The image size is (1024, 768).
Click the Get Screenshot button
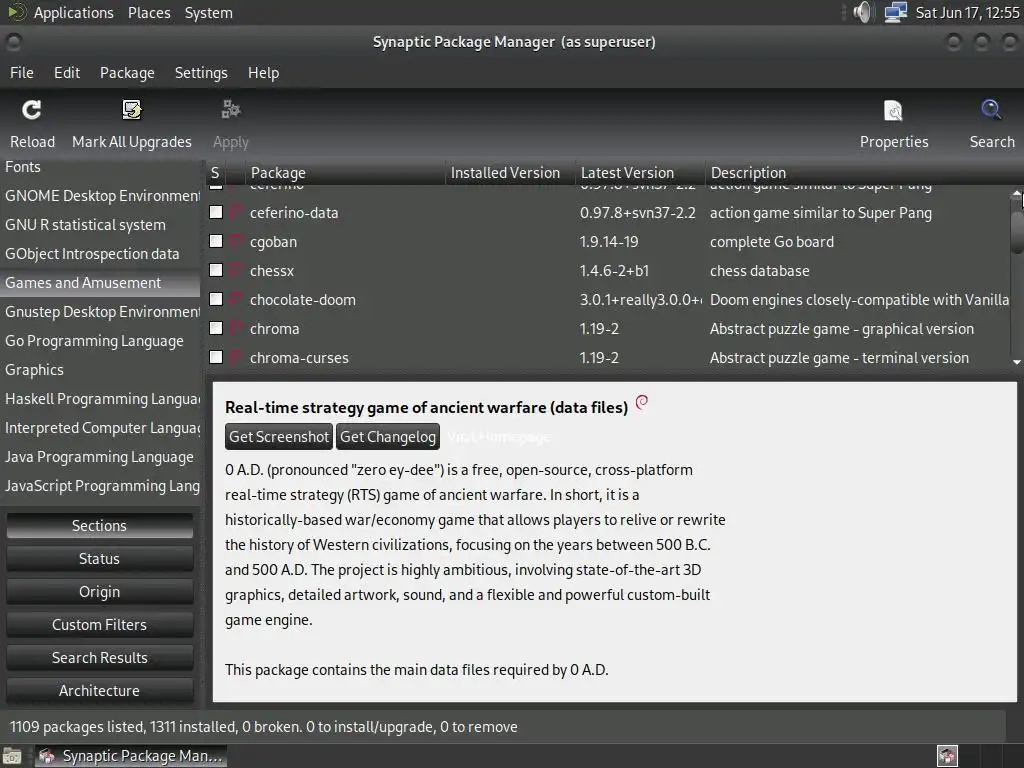279,437
